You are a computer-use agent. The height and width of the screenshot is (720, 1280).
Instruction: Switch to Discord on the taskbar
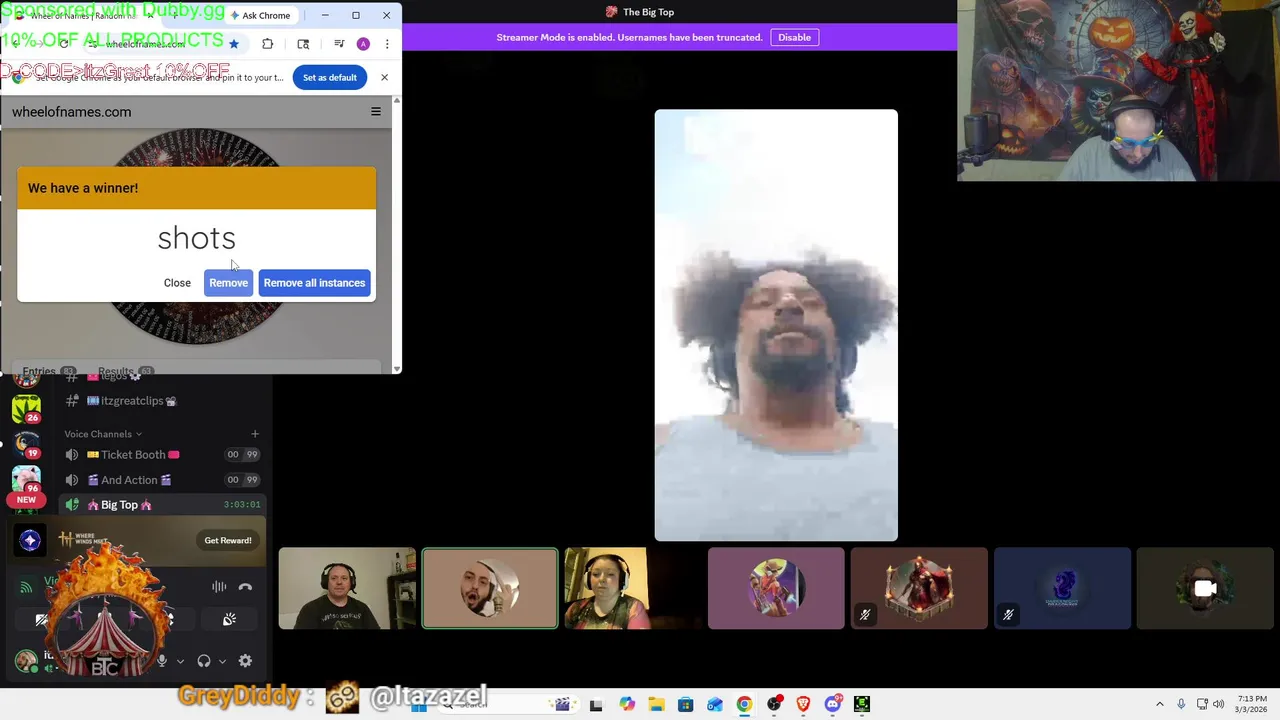point(833,705)
